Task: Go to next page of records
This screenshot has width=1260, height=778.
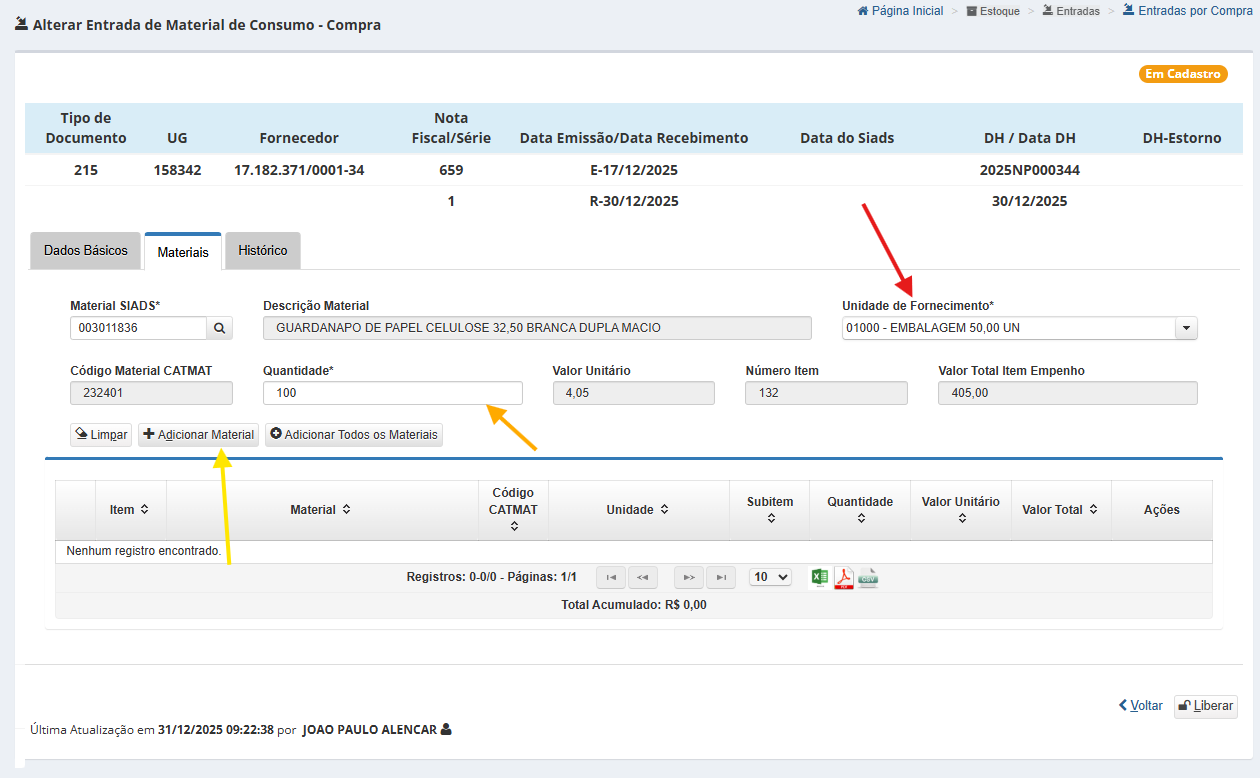Action: [x=688, y=577]
